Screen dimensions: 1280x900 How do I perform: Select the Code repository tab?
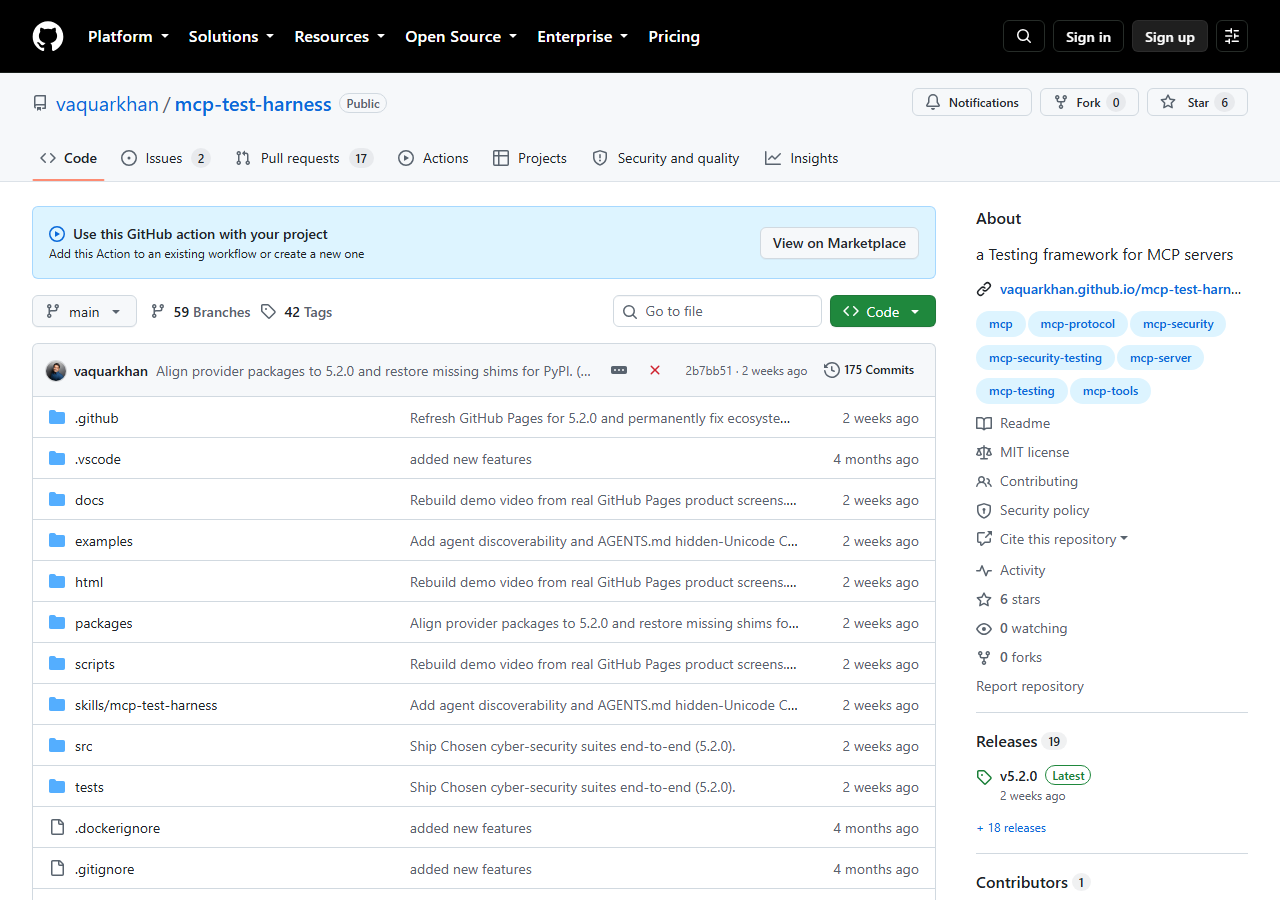click(68, 158)
